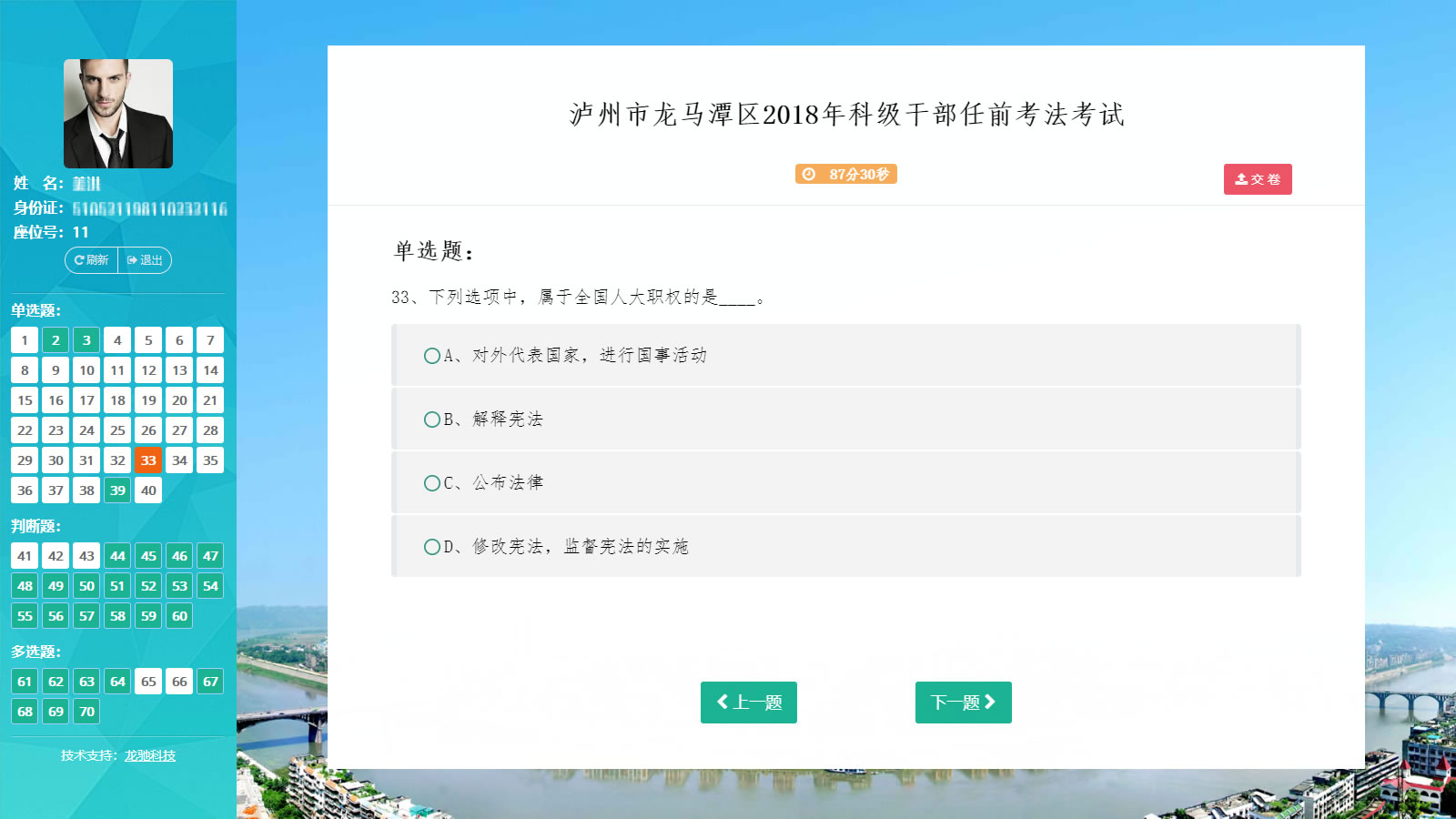Go to answered question 39
Viewport: 1456px width, 819px height.
click(x=117, y=490)
